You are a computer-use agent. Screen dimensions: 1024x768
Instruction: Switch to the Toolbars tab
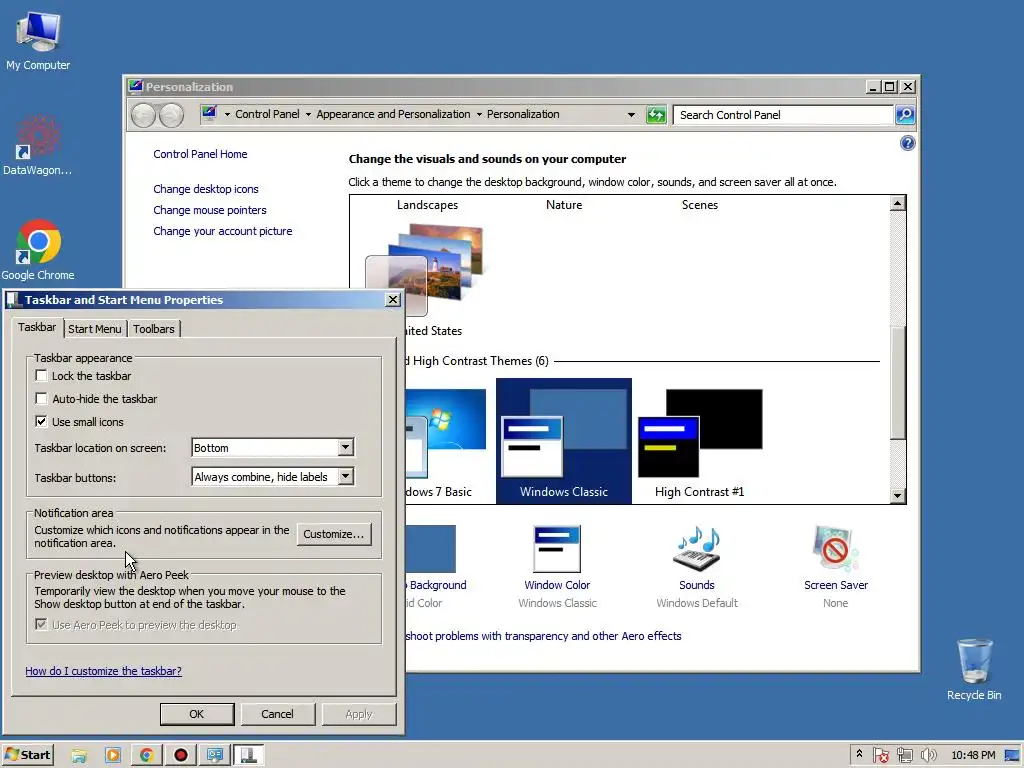click(153, 329)
